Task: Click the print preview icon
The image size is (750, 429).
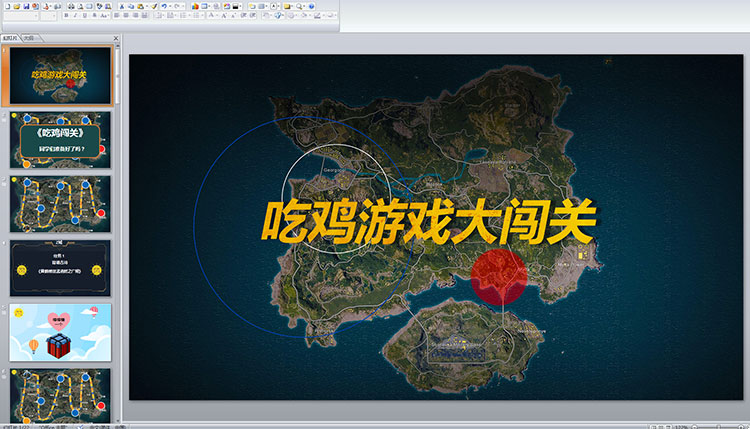Action: (80, 6)
